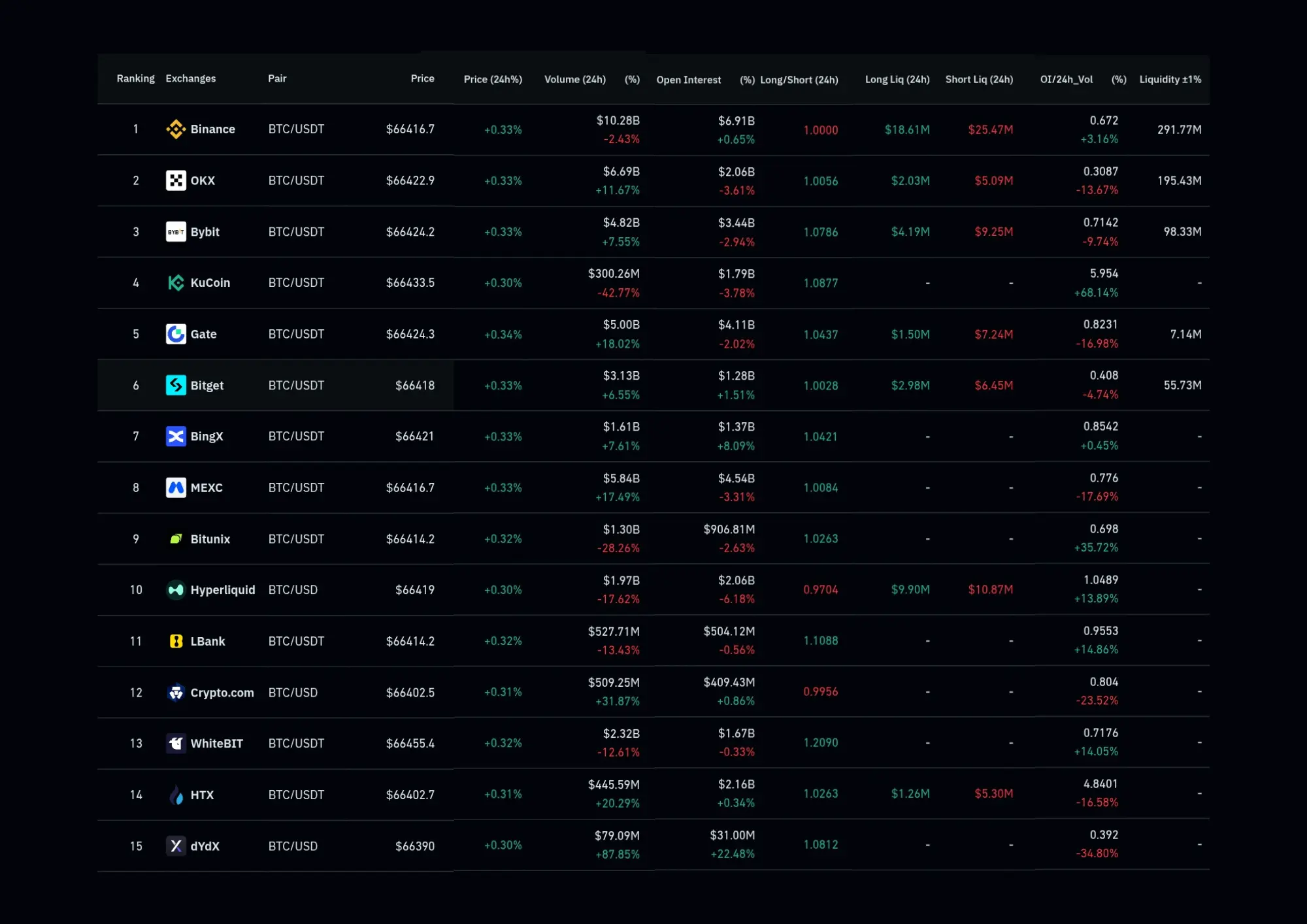Open the Bybit exchange name link
Image resolution: width=1307 pixels, height=924 pixels.
pyautogui.click(x=205, y=231)
